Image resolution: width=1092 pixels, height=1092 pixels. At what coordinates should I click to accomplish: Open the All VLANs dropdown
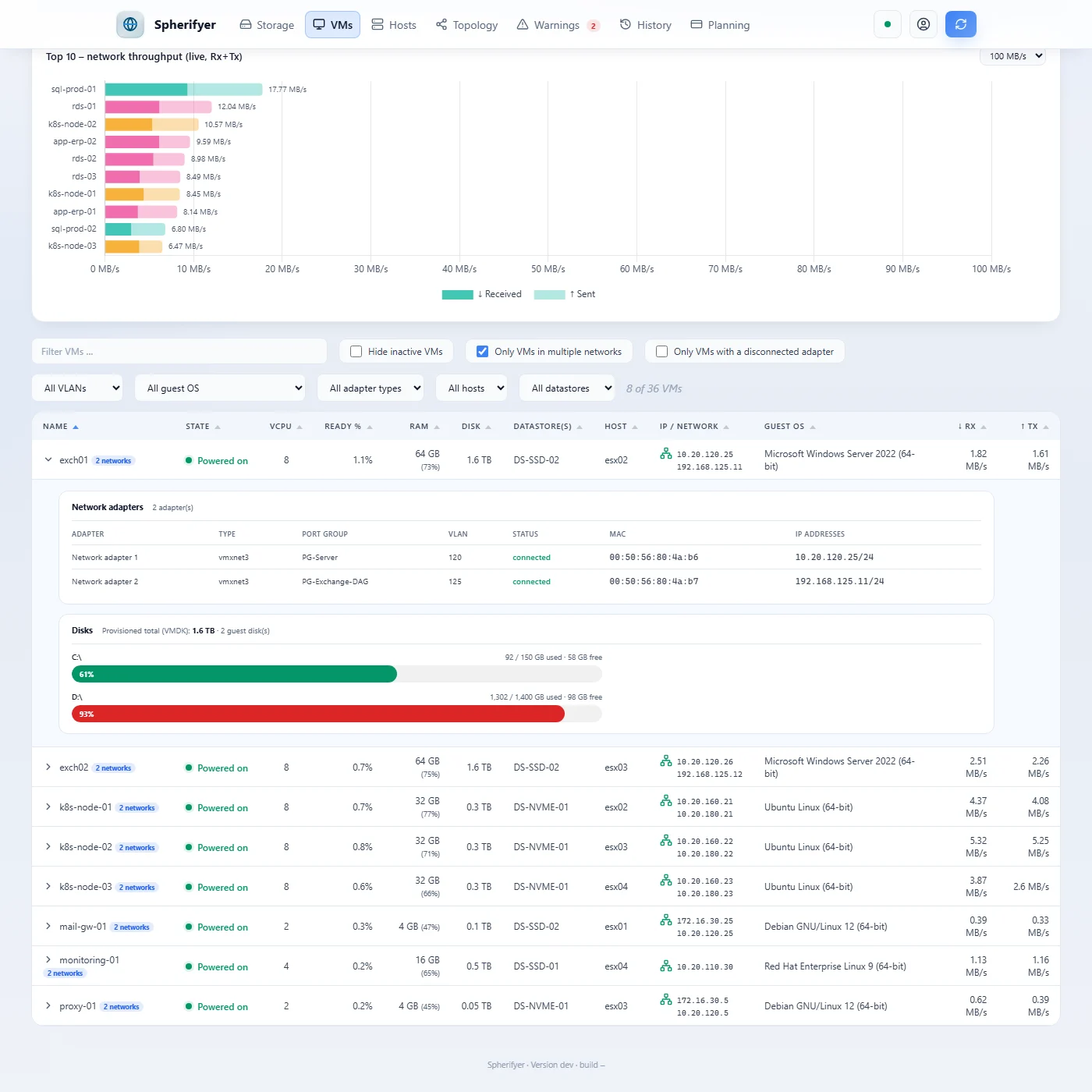click(77, 388)
